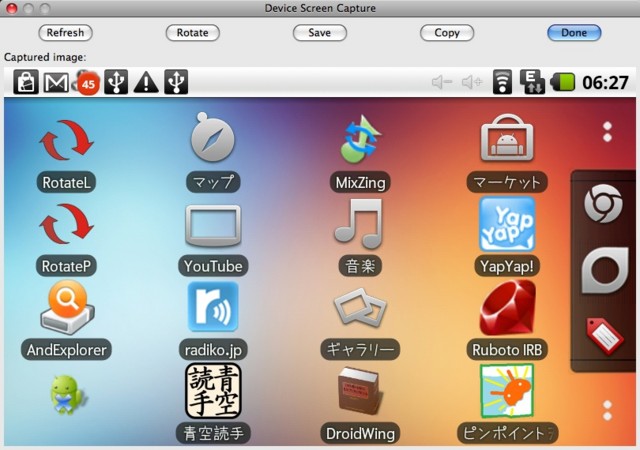Tap the Wi-Fi signal status icon

point(502,82)
